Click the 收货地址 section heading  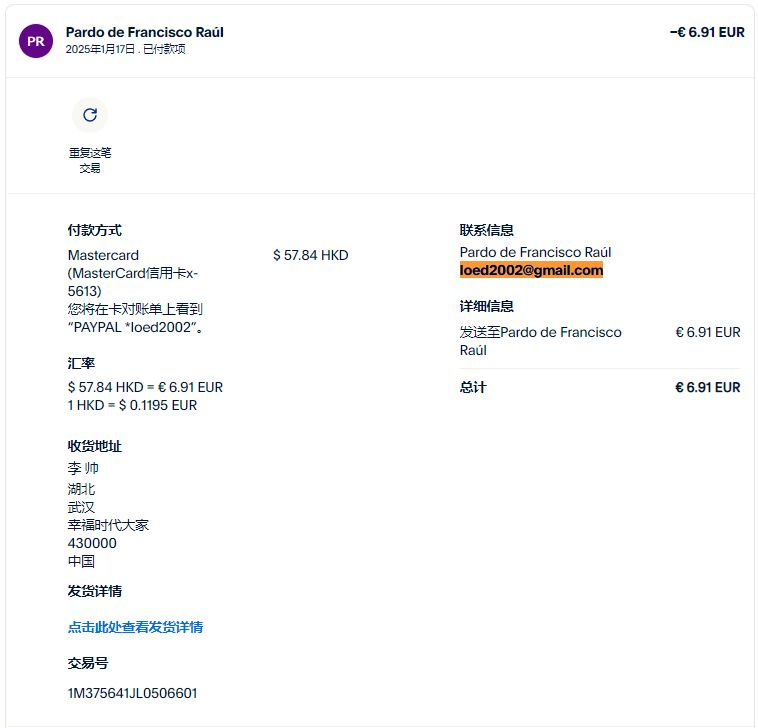pyautogui.click(x=94, y=446)
